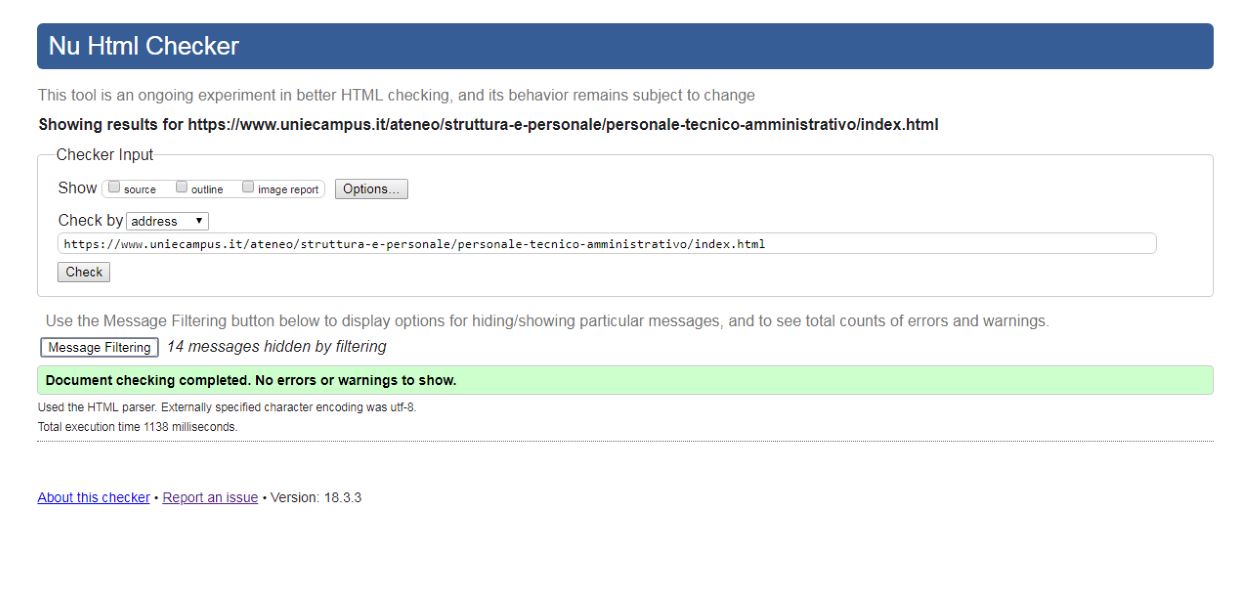The image size is (1250, 614).
Task: Click the 'Checker Input' legend label
Action: [x=105, y=155]
